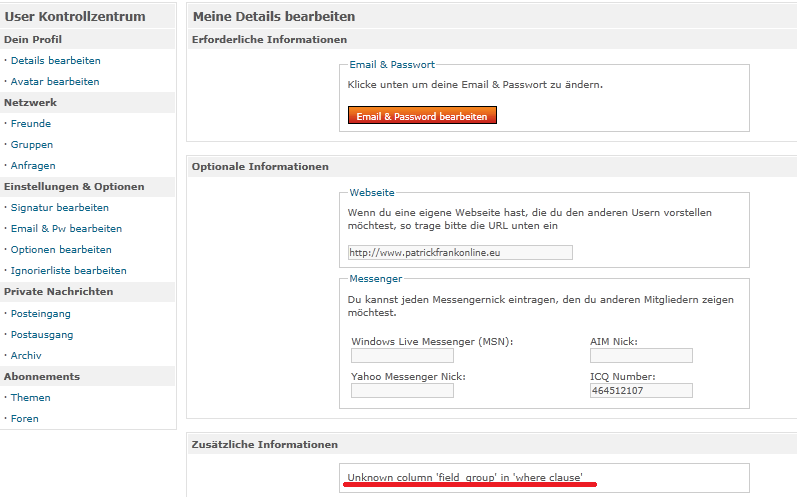
Task: Open the Avatar bearbeiten link
Action: tap(54, 82)
